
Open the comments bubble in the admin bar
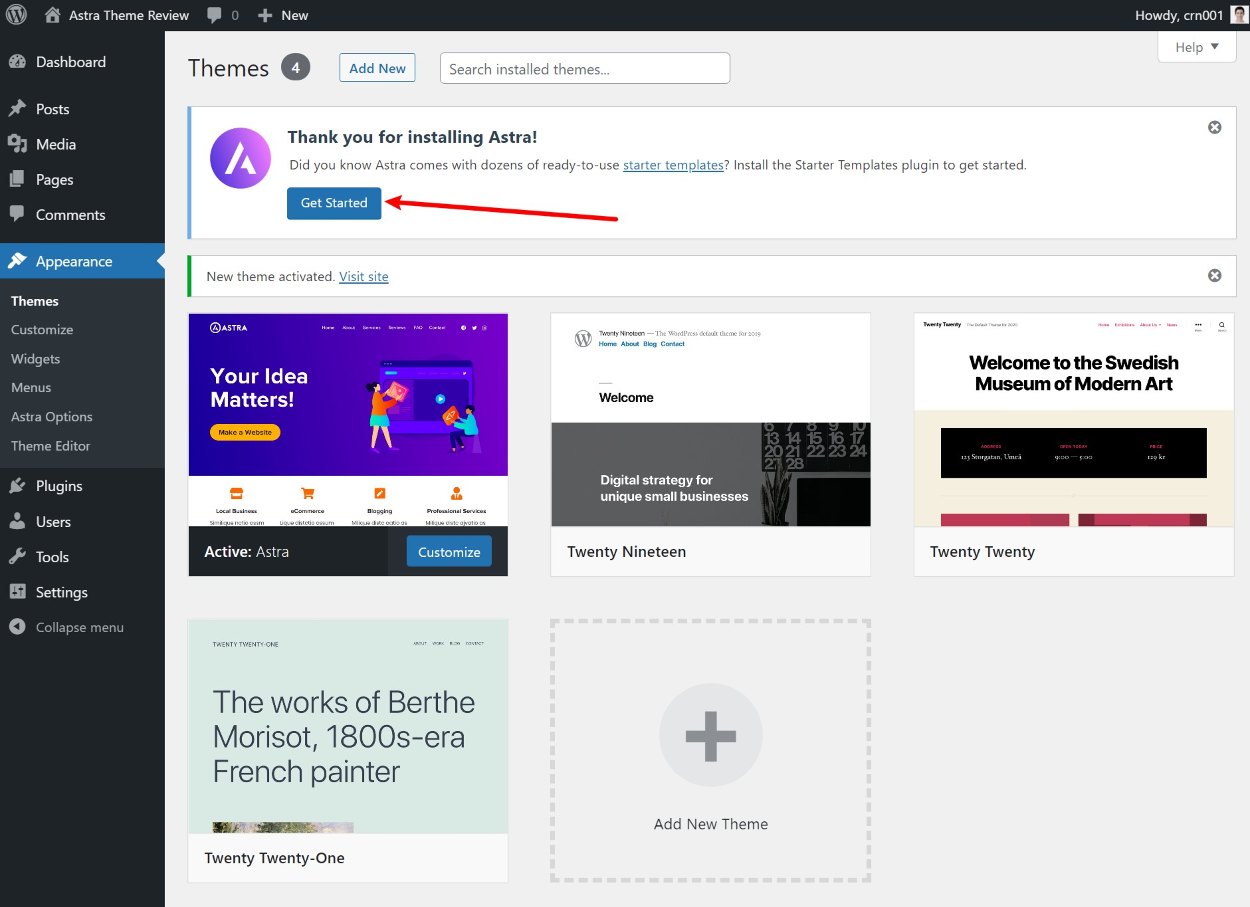point(214,15)
